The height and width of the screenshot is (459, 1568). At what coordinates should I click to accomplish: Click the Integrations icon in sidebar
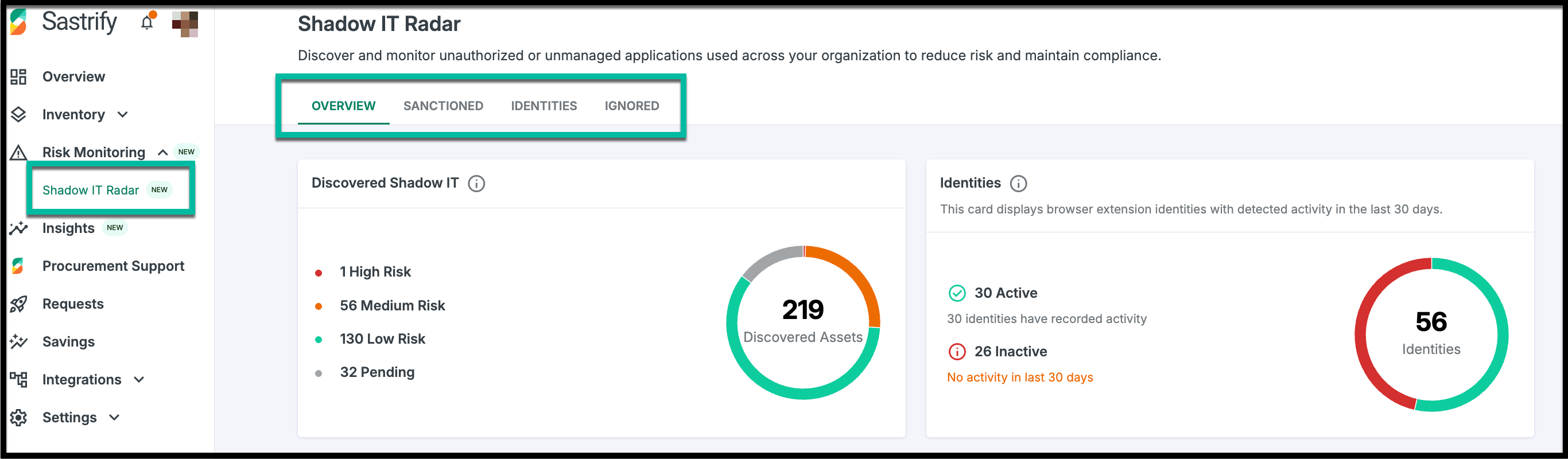pos(19,379)
